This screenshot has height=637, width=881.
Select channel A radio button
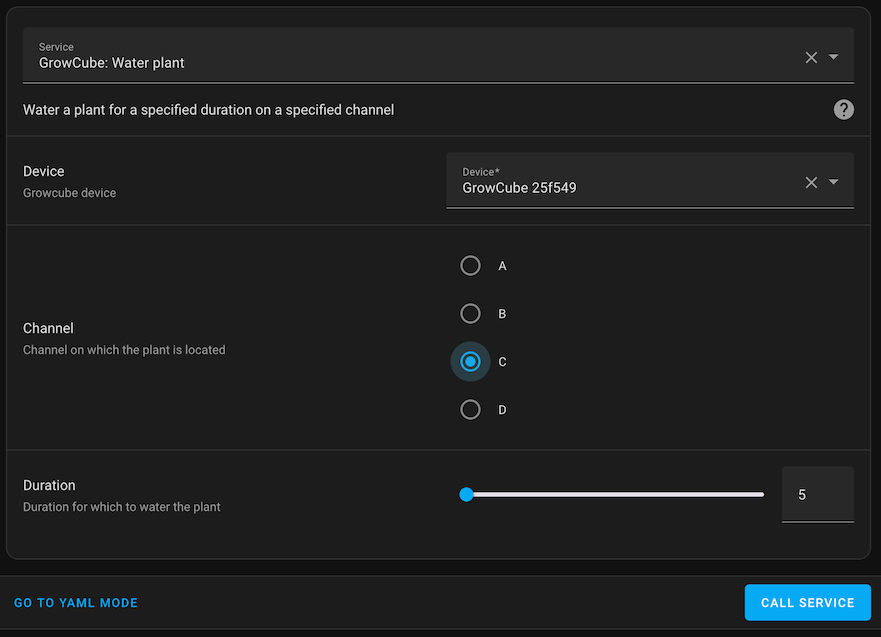[470, 266]
